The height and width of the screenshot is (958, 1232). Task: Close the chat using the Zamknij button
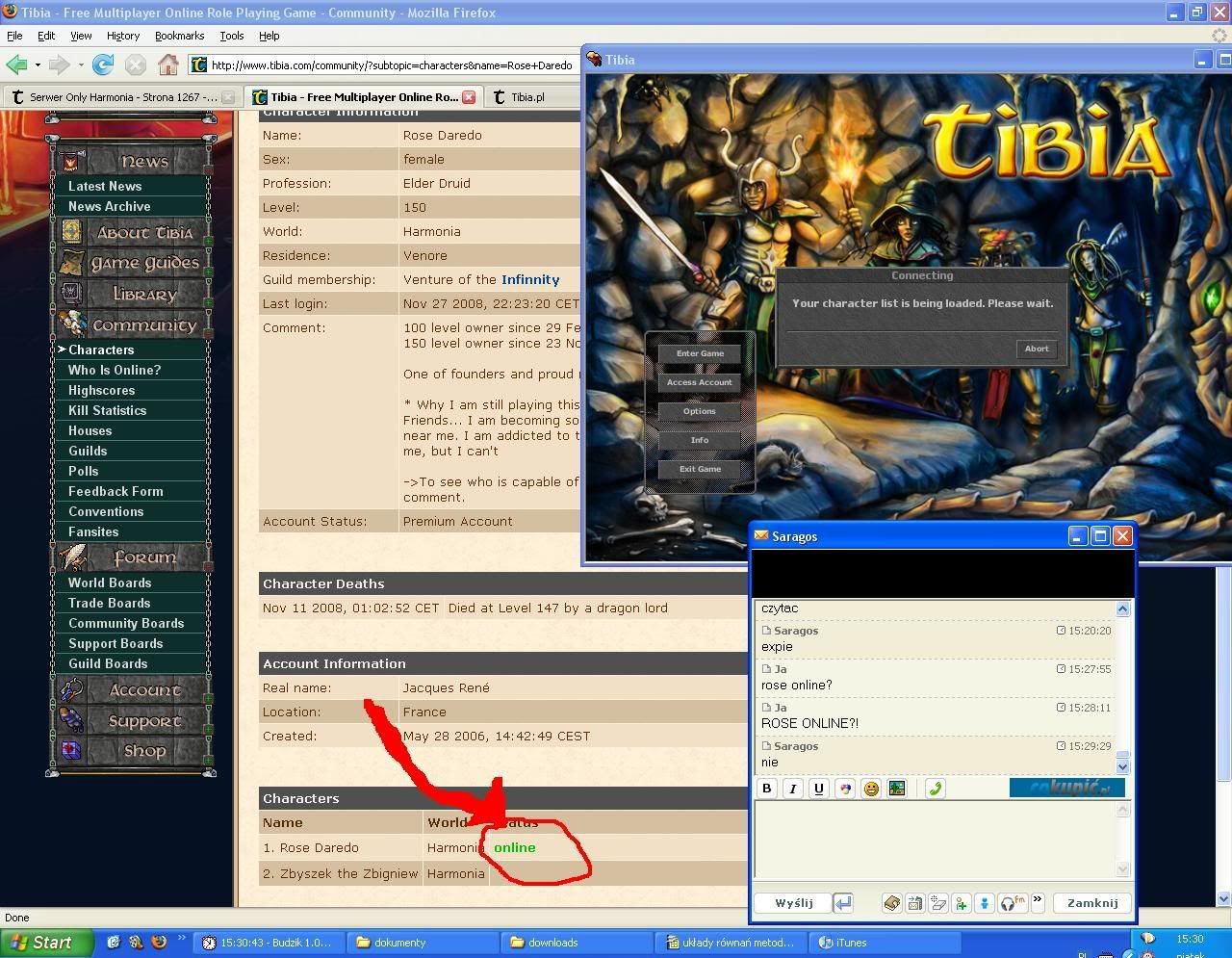pyautogui.click(x=1092, y=902)
